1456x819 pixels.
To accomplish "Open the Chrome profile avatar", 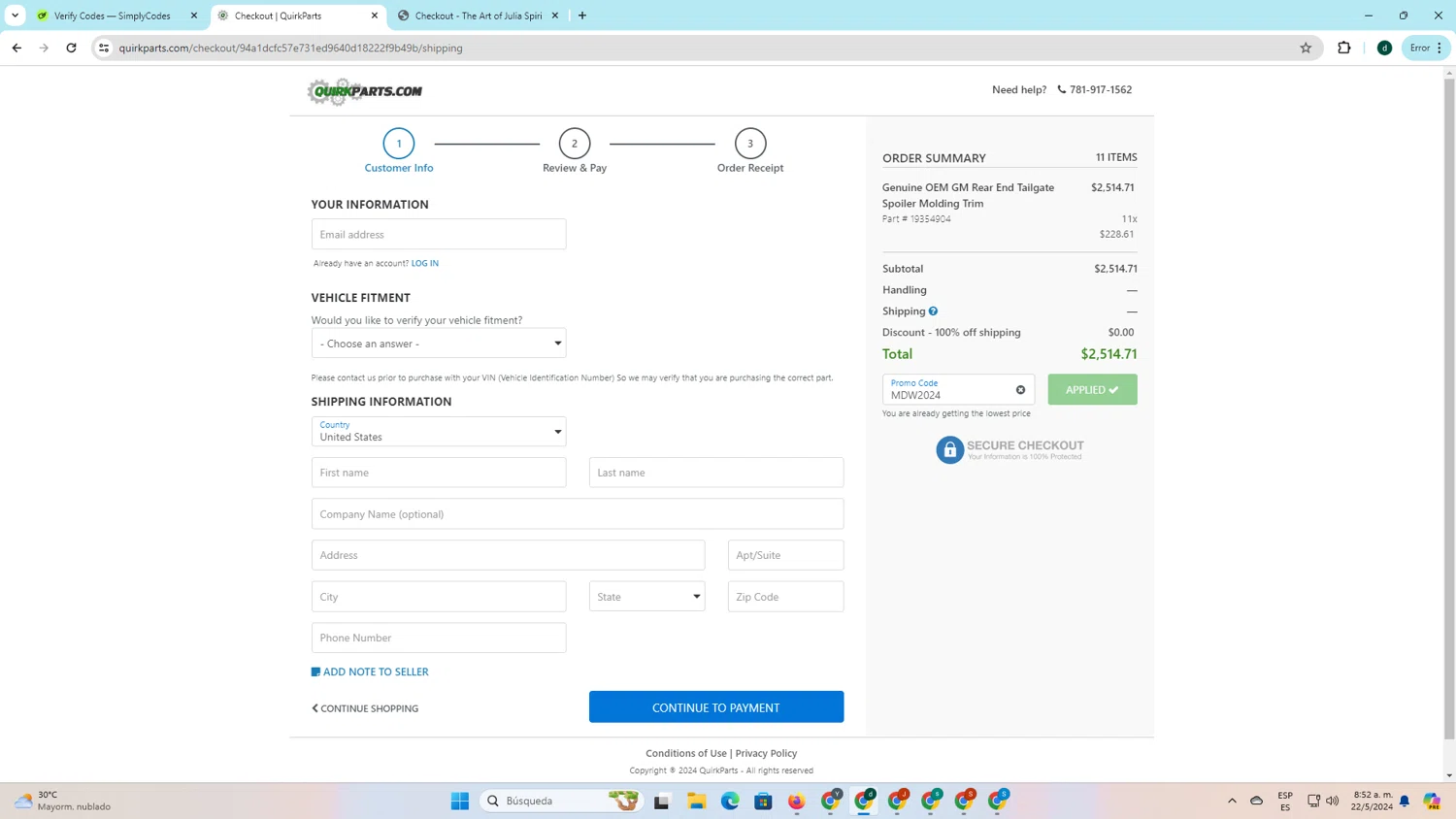I will [1384, 48].
